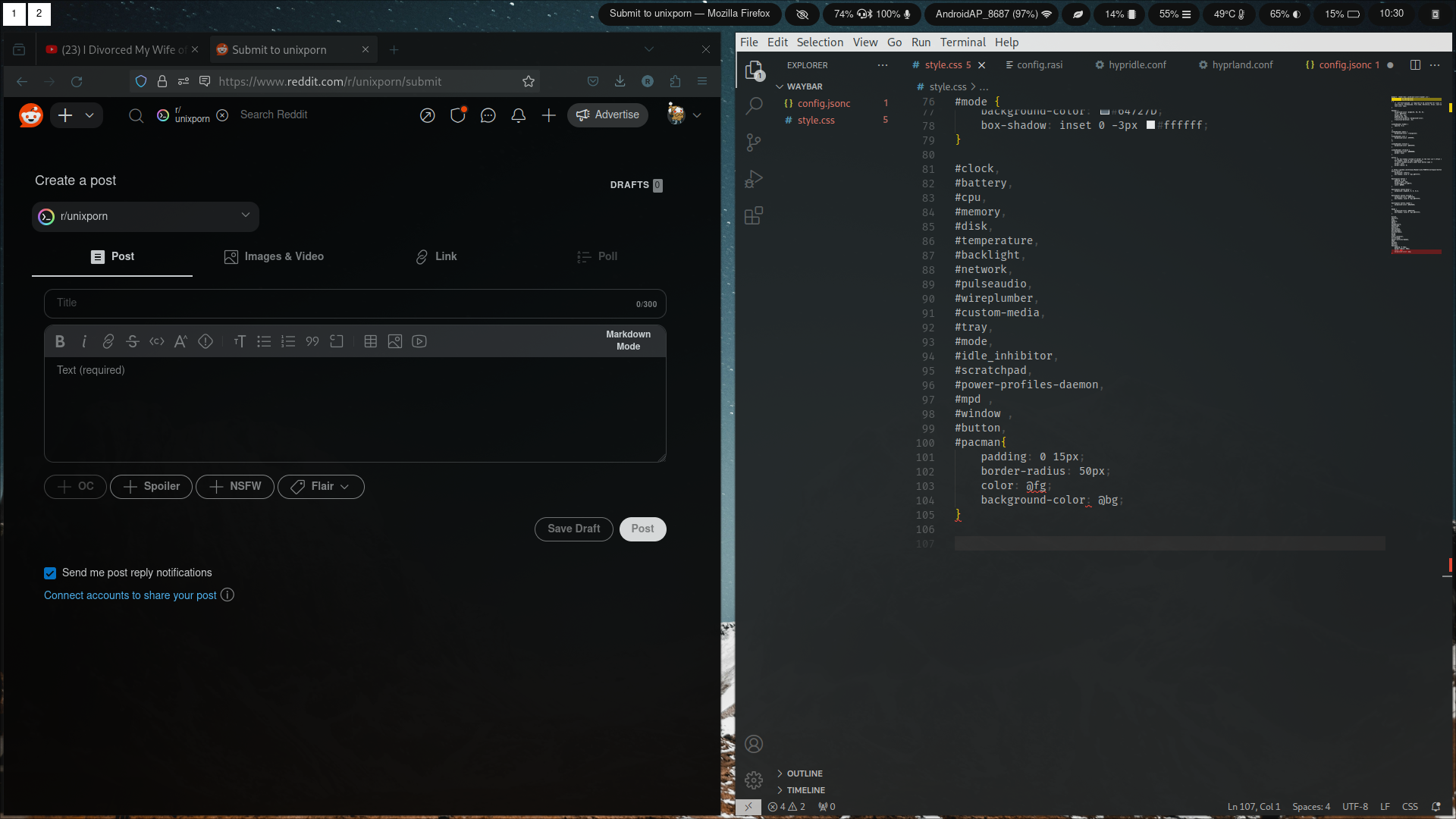The width and height of the screenshot is (1456, 819).
Task: Insert a table in the post body
Action: tap(370, 342)
